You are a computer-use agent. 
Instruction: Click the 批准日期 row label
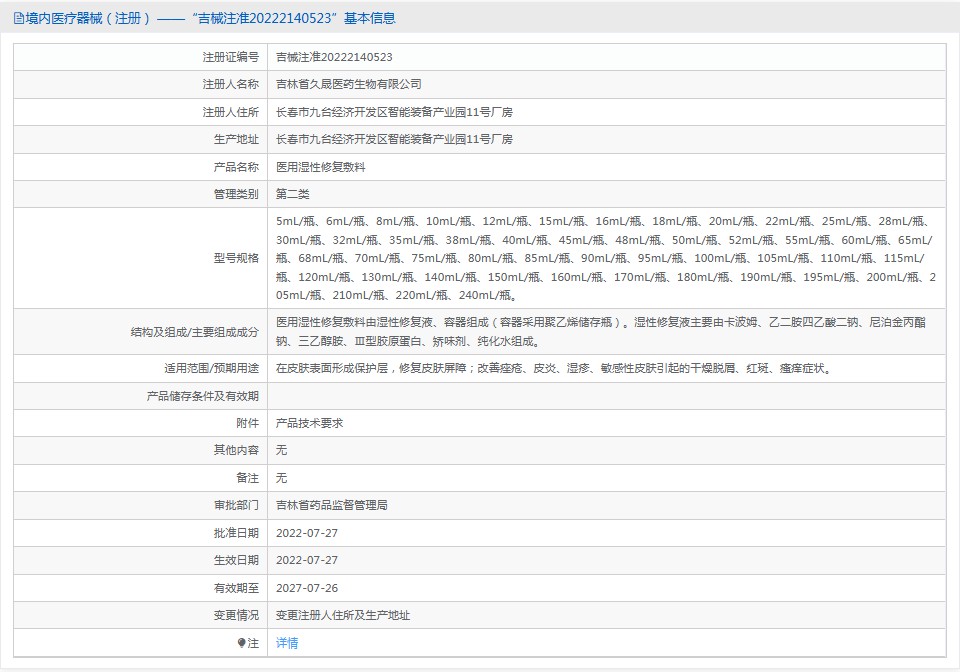(236, 533)
